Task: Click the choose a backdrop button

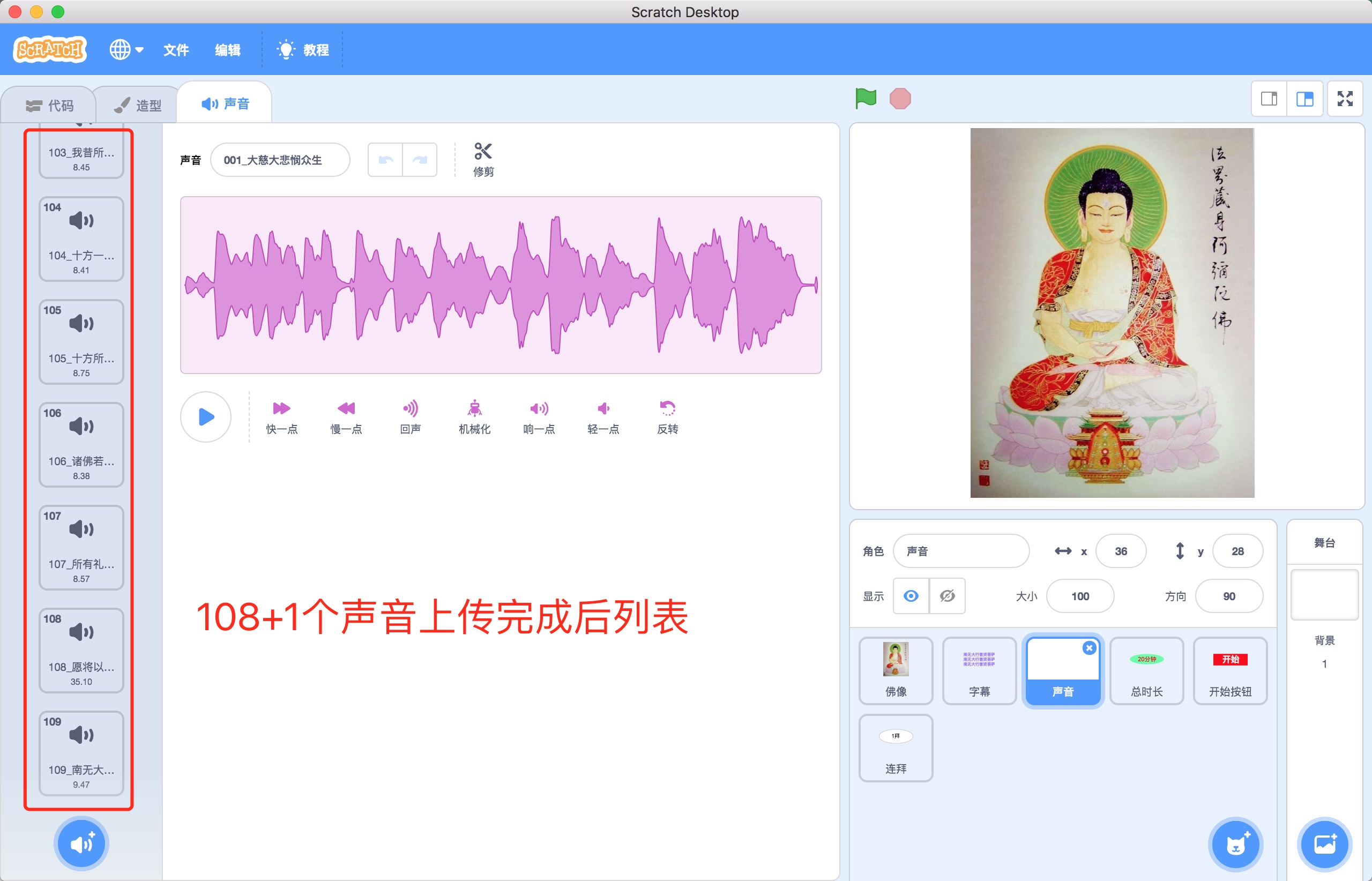Action: (x=1324, y=844)
